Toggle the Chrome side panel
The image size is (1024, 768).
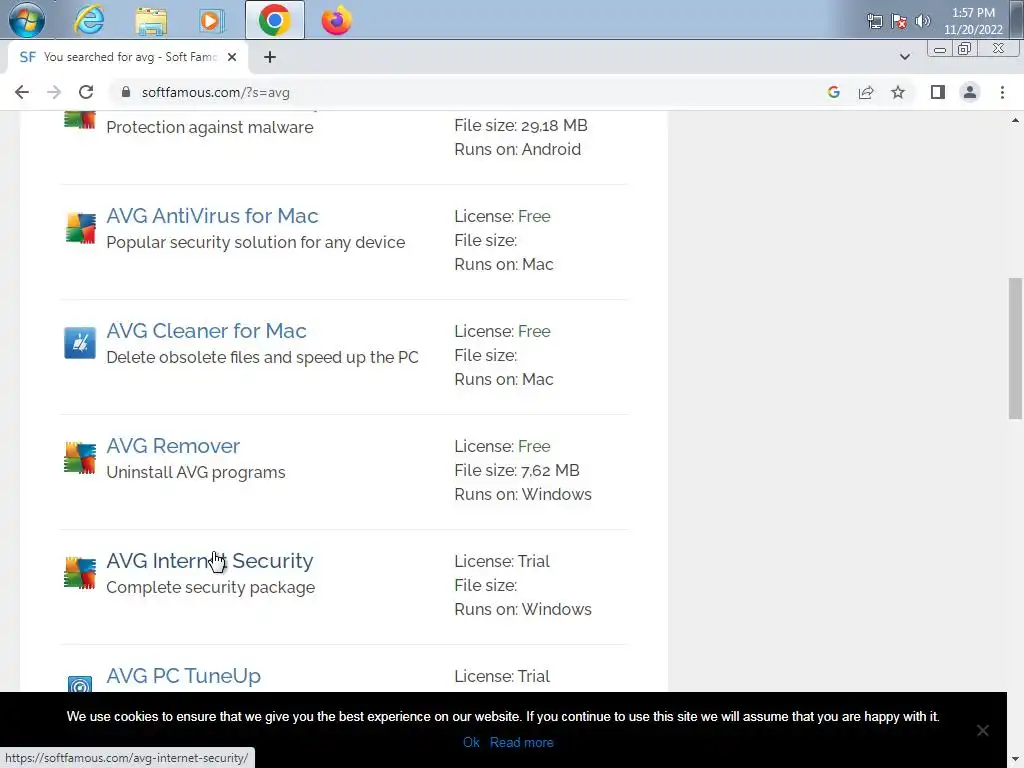[938, 92]
